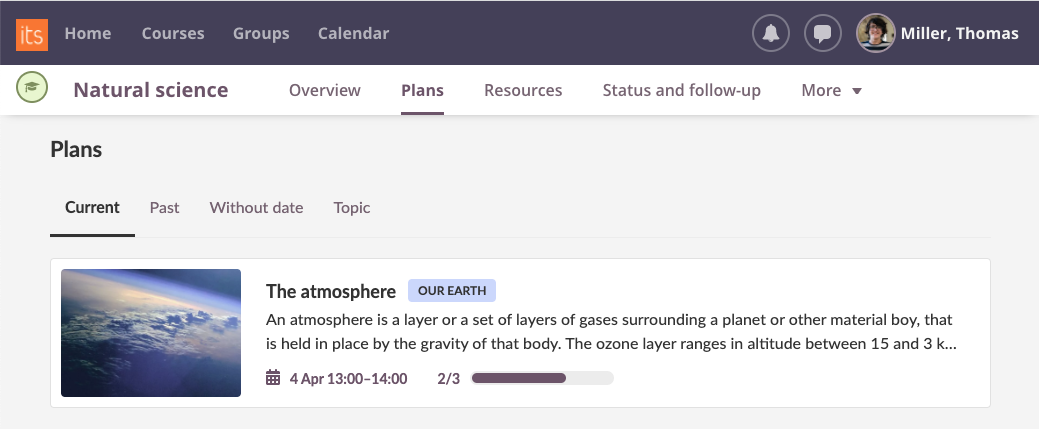Click the green graduation cap course icon
The height and width of the screenshot is (429, 1039).
coord(33,89)
